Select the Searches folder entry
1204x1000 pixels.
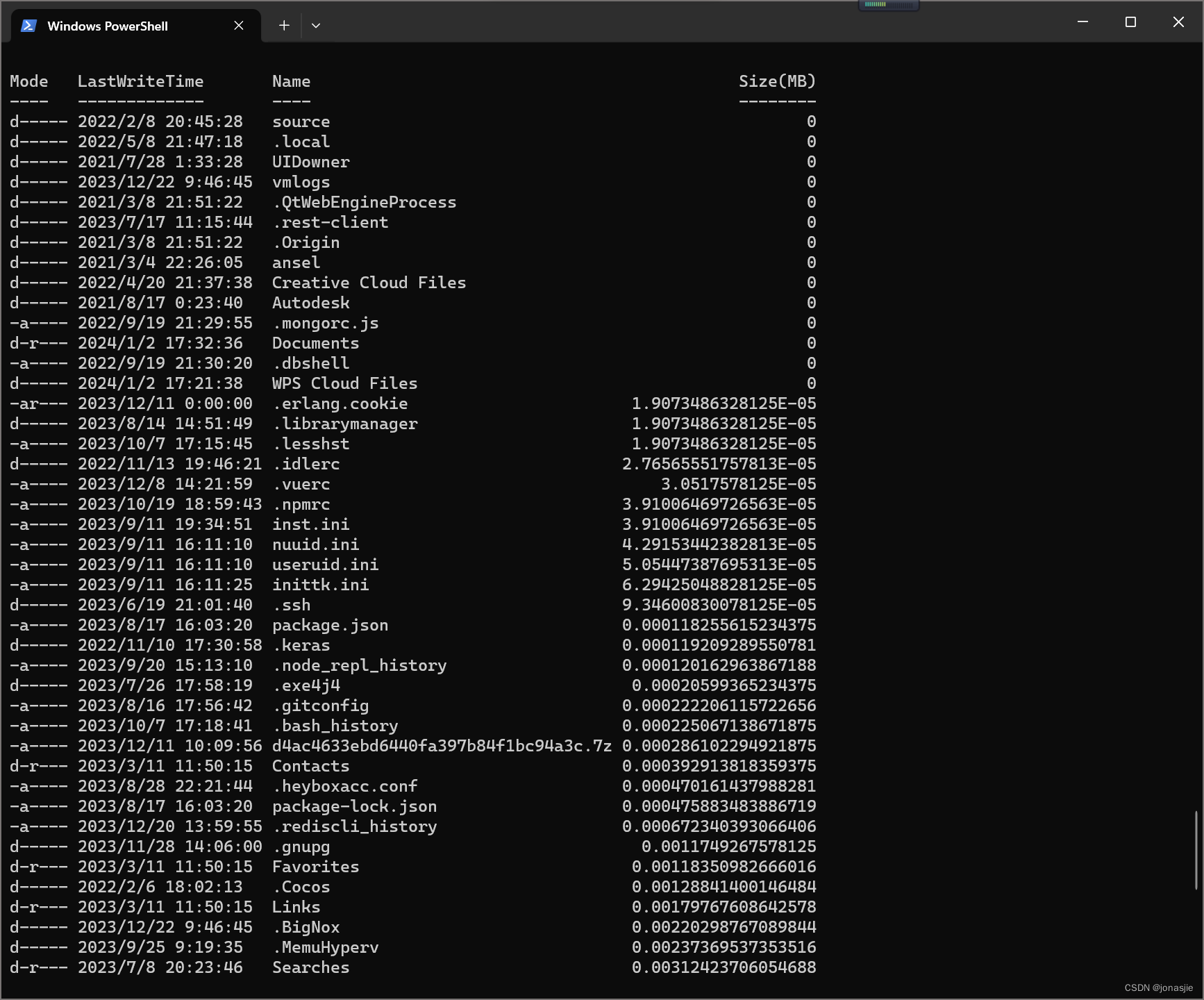point(311,967)
